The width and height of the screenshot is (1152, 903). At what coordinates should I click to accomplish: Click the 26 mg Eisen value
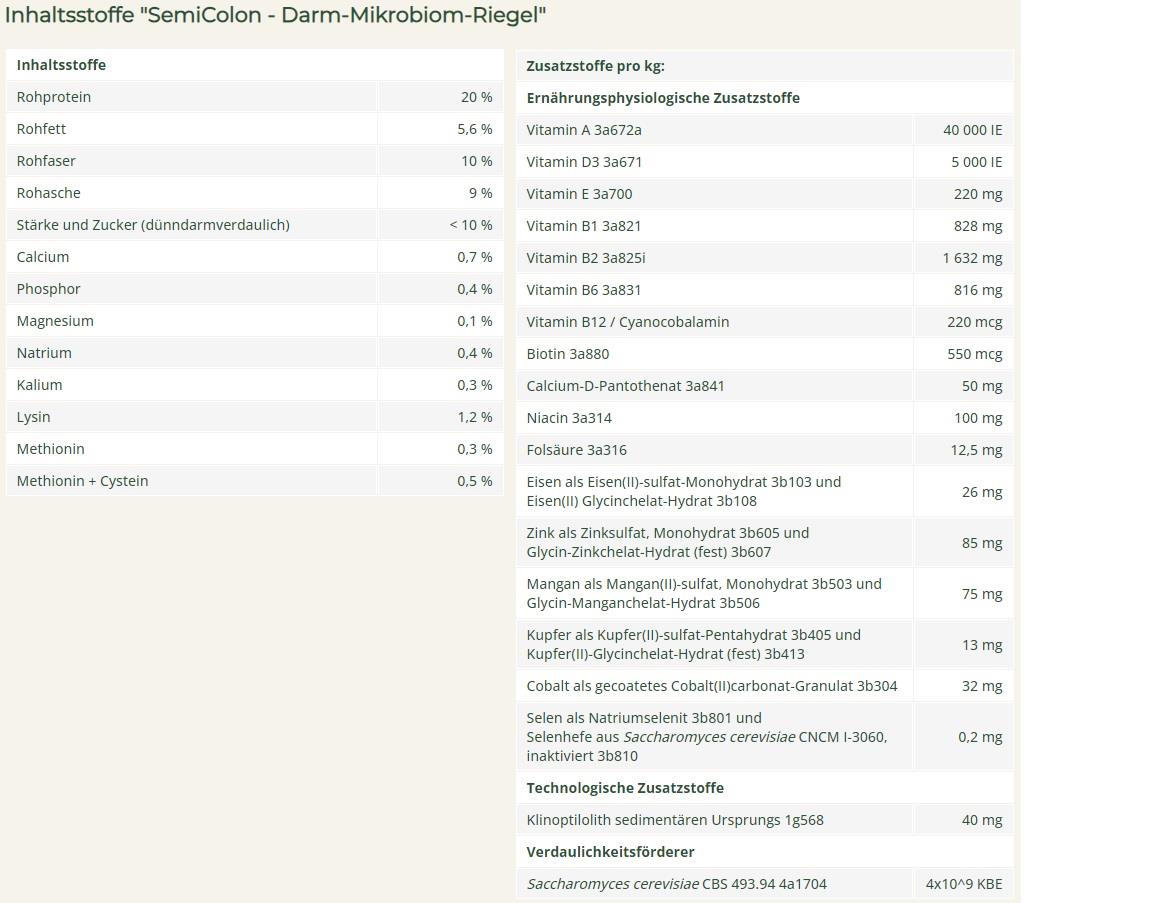(982, 492)
